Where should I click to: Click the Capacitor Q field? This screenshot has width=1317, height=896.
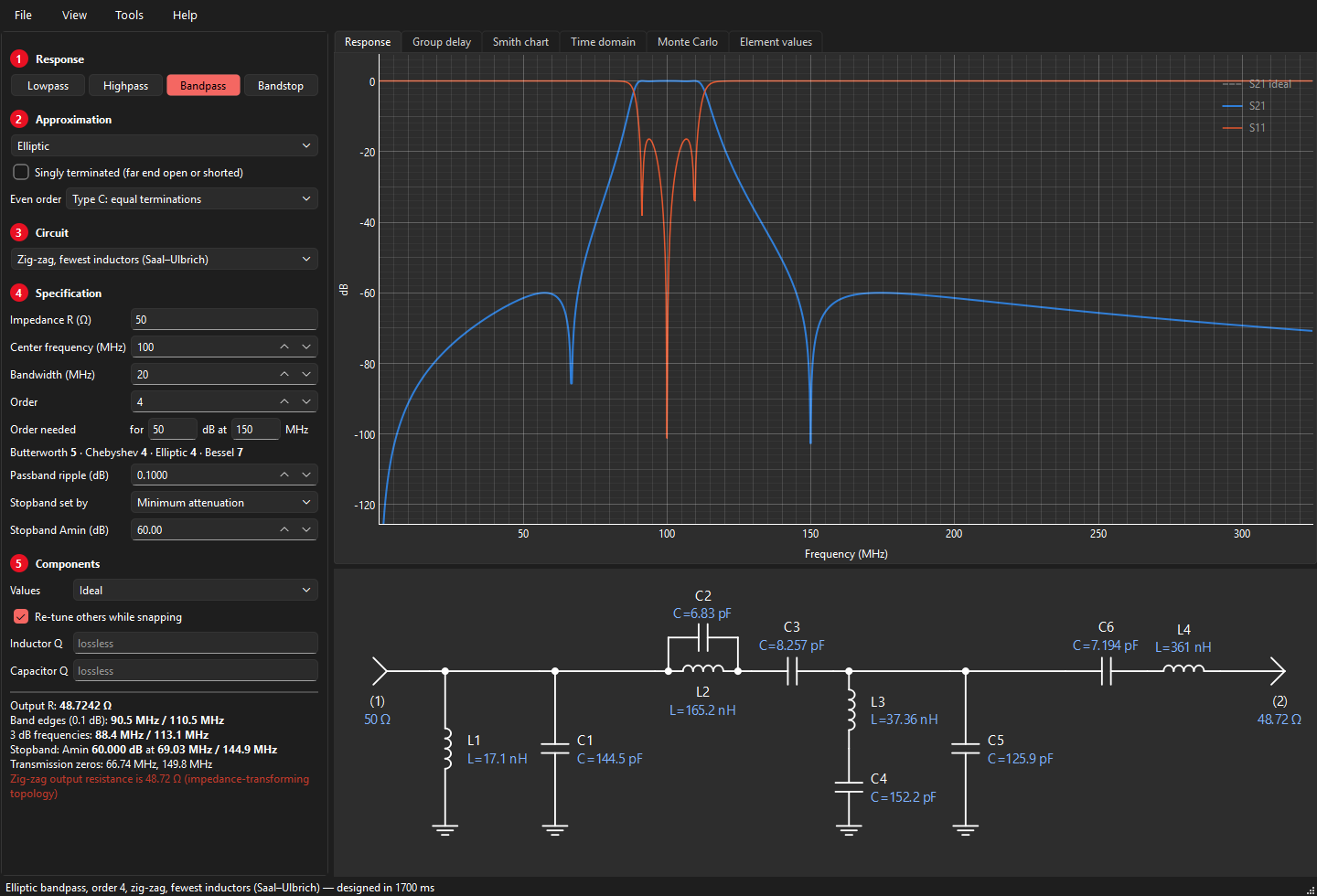[195, 671]
